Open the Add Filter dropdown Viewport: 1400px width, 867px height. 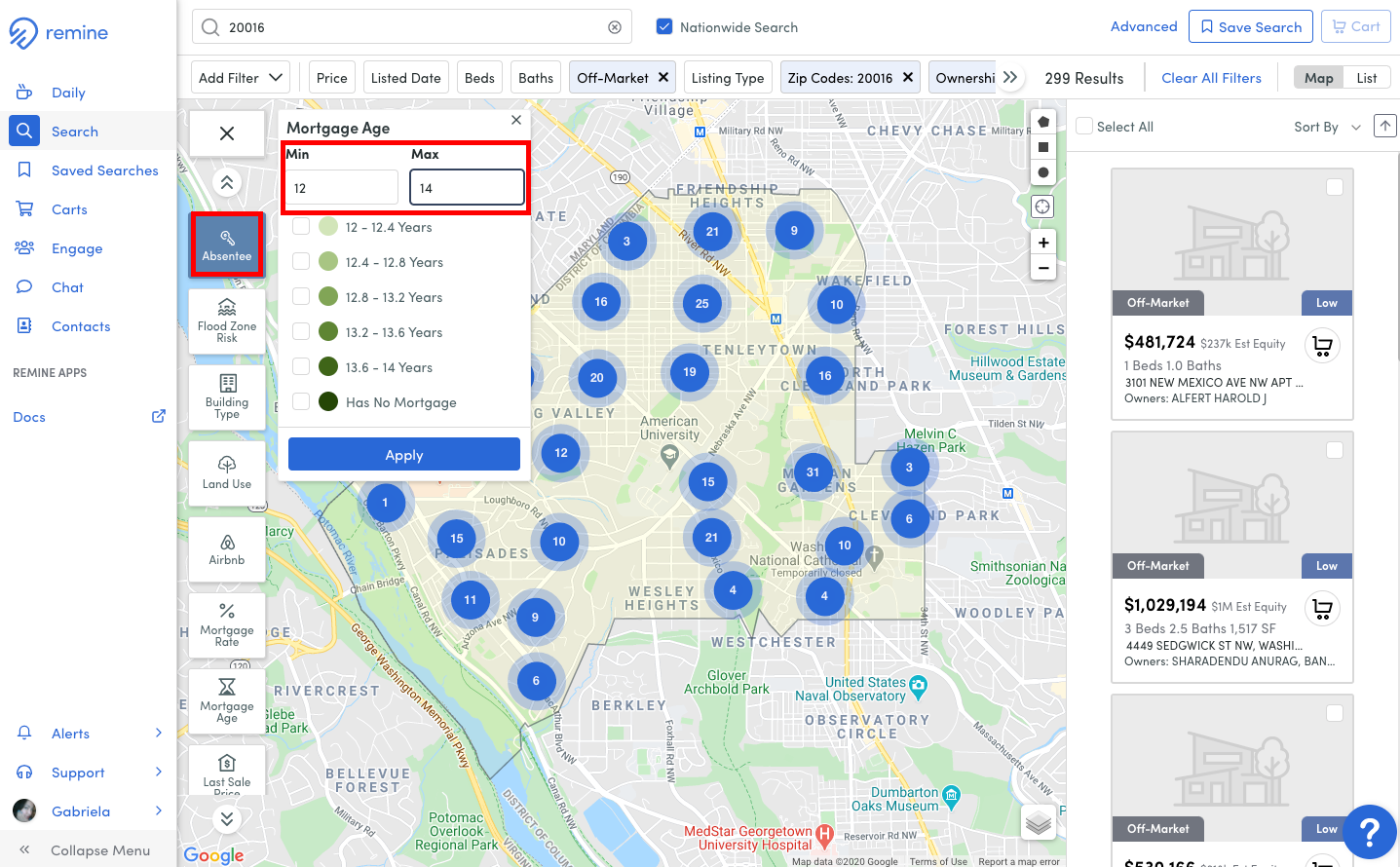pyautogui.click(x=241, y=77)
